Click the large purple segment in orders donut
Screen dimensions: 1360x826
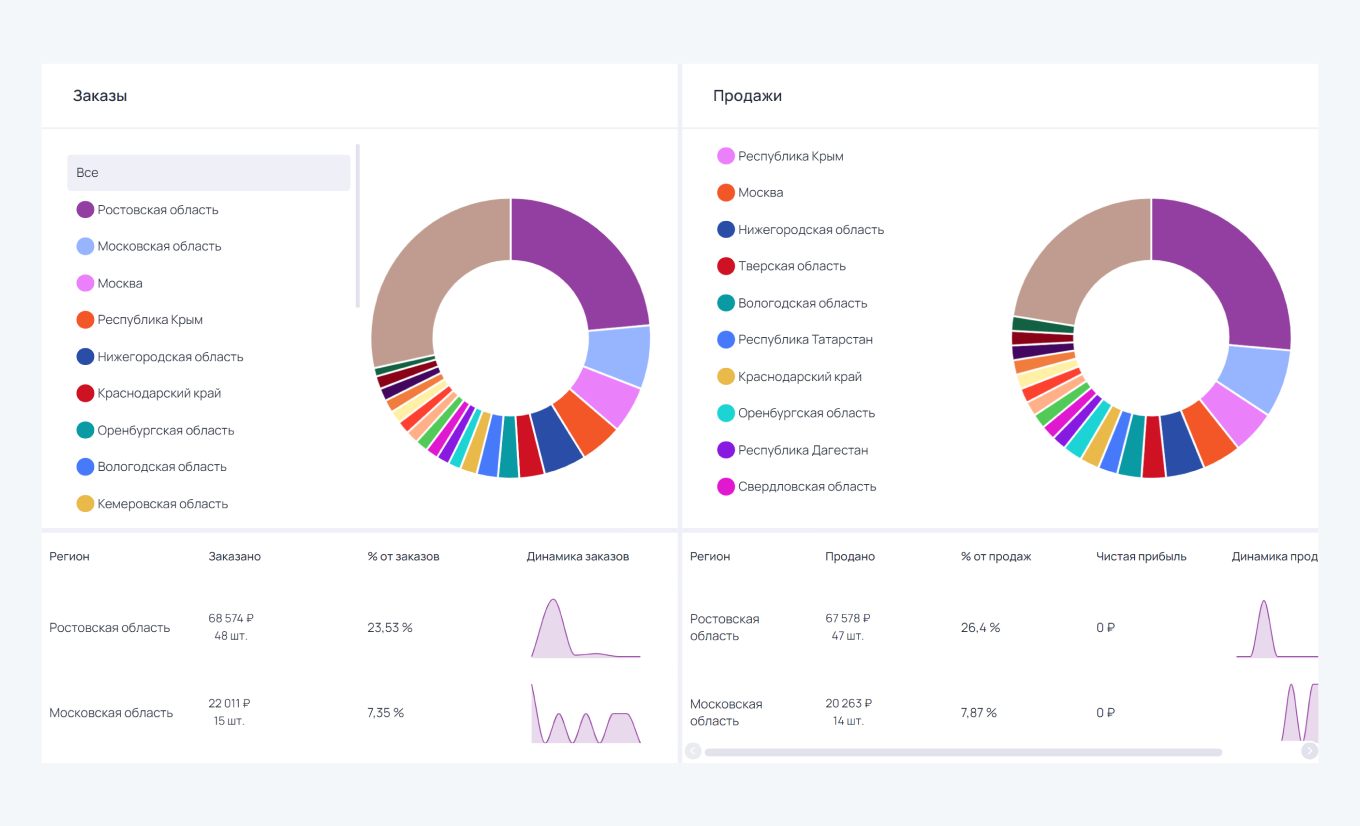[x=590, y=260]
